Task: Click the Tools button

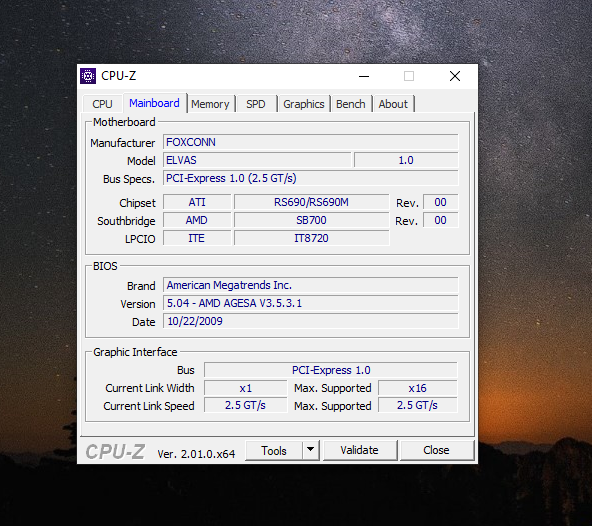Action: pos(274,450)
